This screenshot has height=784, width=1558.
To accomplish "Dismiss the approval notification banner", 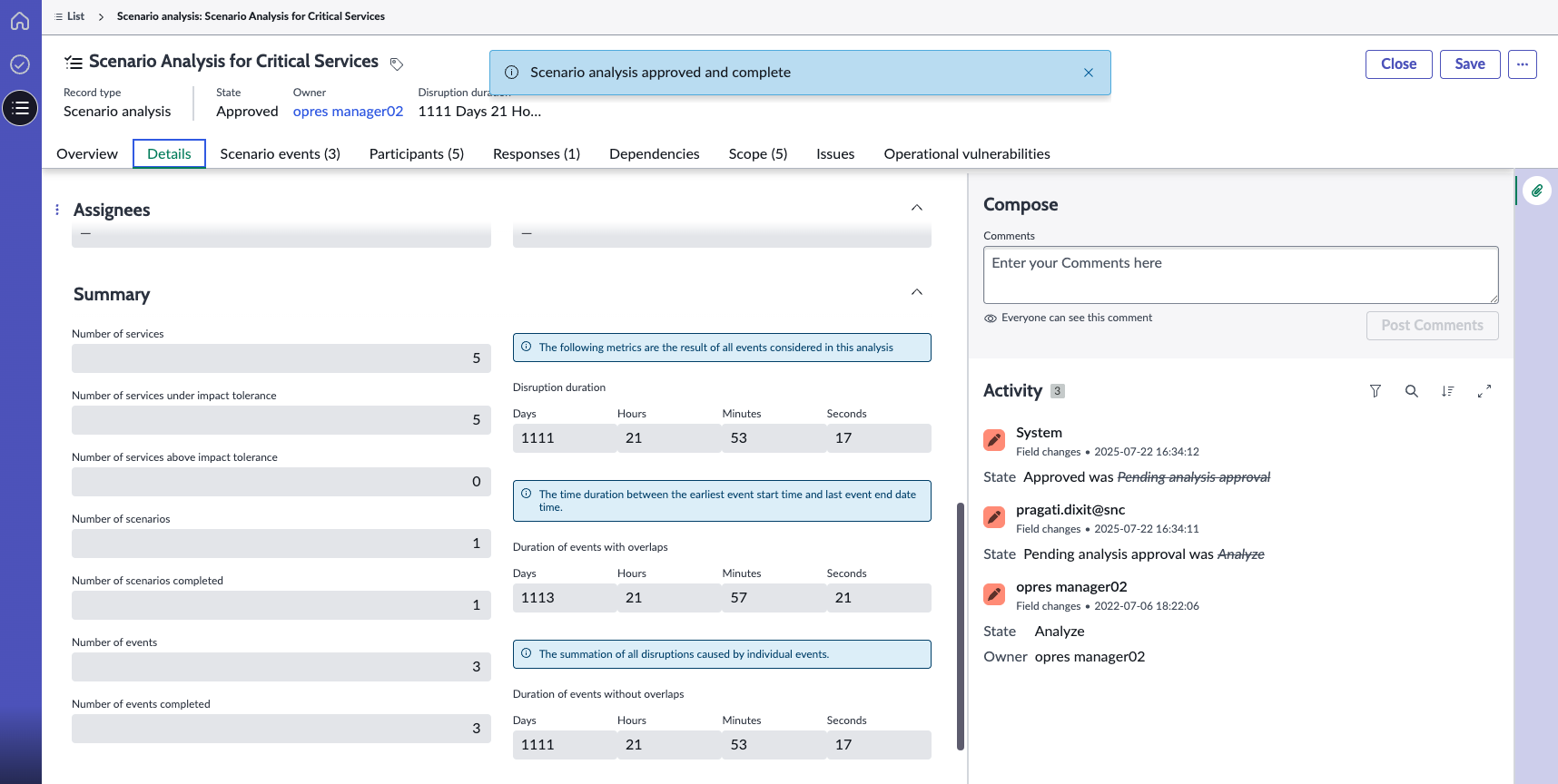I will [x=1089, y=73].
